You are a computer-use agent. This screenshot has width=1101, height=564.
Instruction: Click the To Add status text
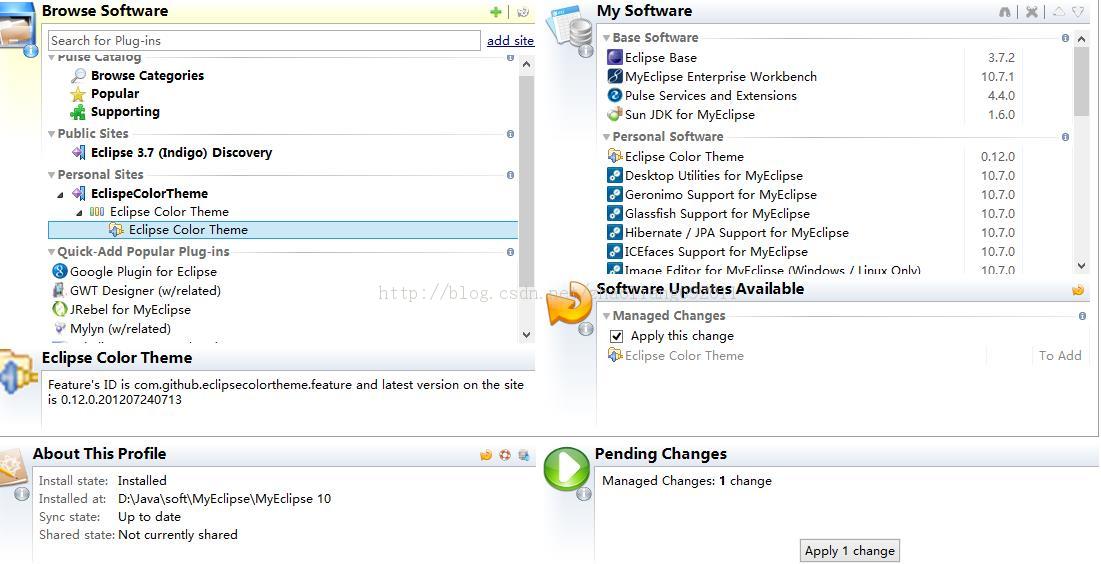click(x=1060, y=356)
